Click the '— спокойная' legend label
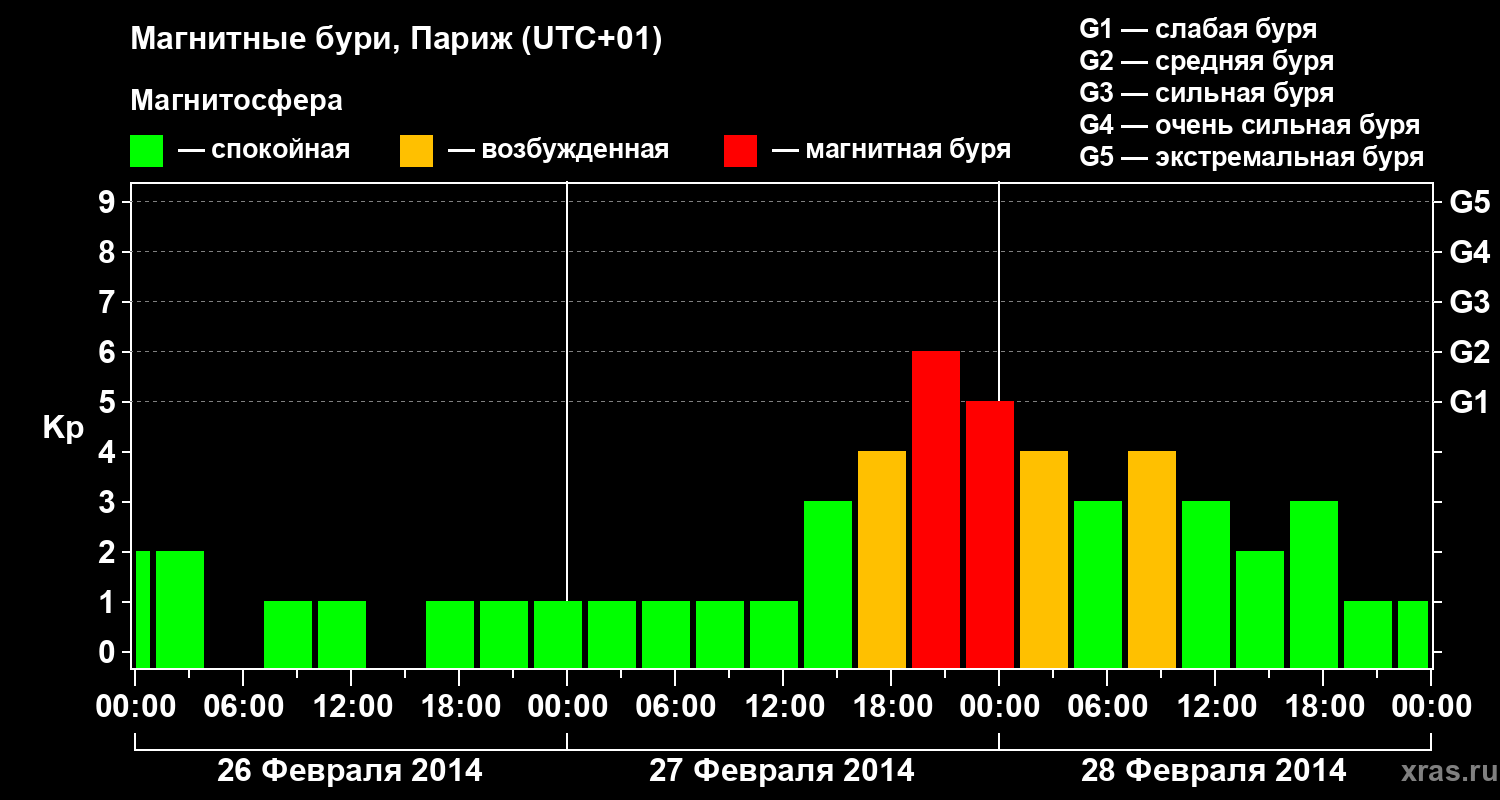Image resolution: width=1500 pixels, height=800 pixels. [264, 151]
